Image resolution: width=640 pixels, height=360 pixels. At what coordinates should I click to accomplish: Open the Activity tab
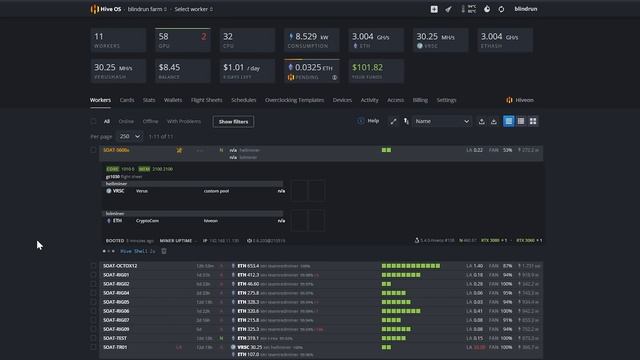pyautogui.click(x=369, y=100)
